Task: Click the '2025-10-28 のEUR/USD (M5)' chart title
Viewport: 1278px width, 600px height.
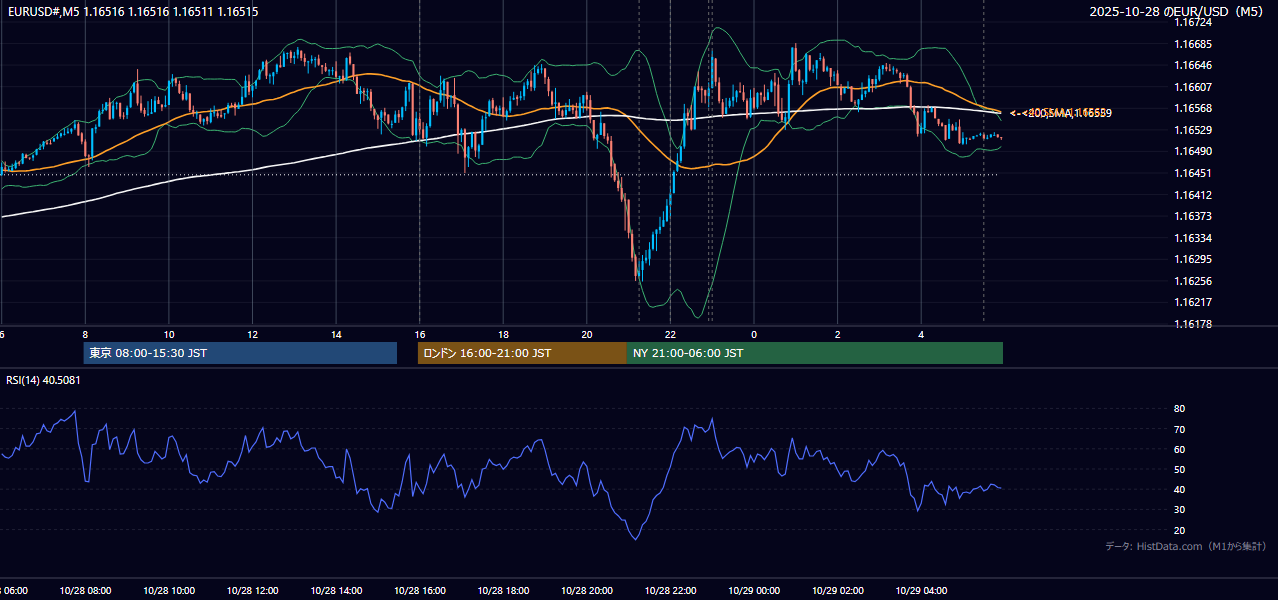Action: click(x=1178, y=12)
